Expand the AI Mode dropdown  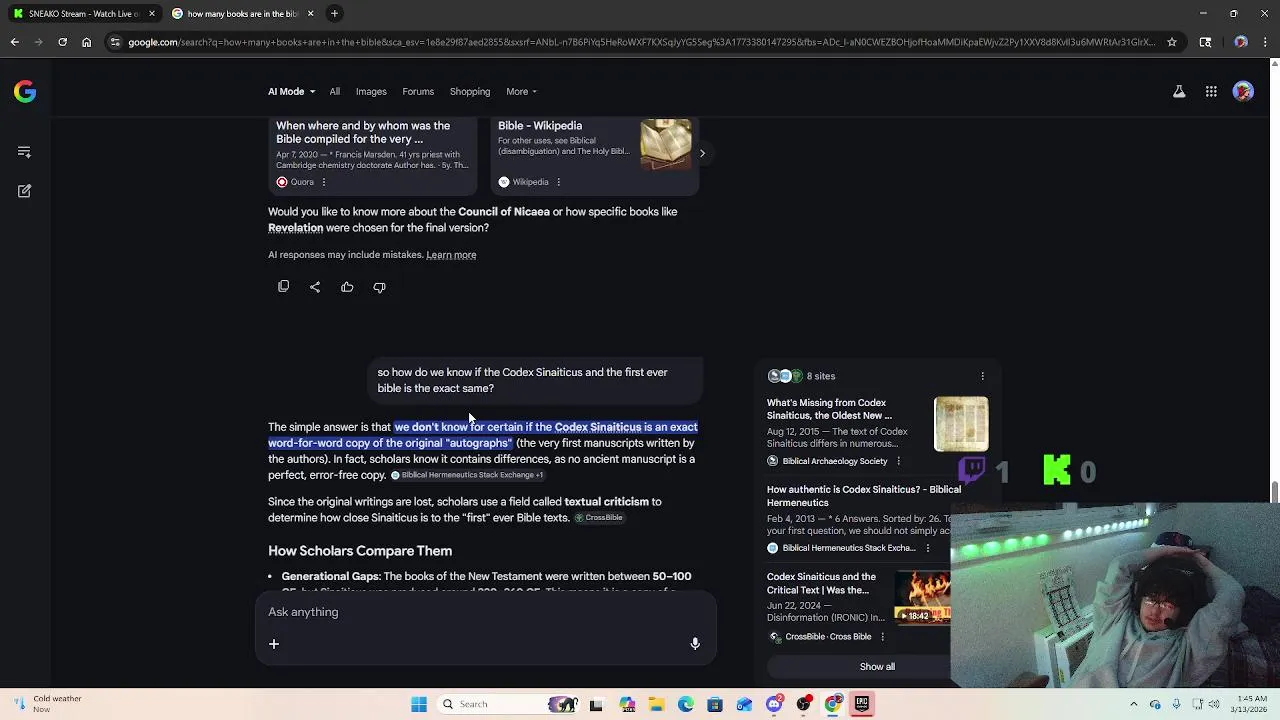click(291, 92)
